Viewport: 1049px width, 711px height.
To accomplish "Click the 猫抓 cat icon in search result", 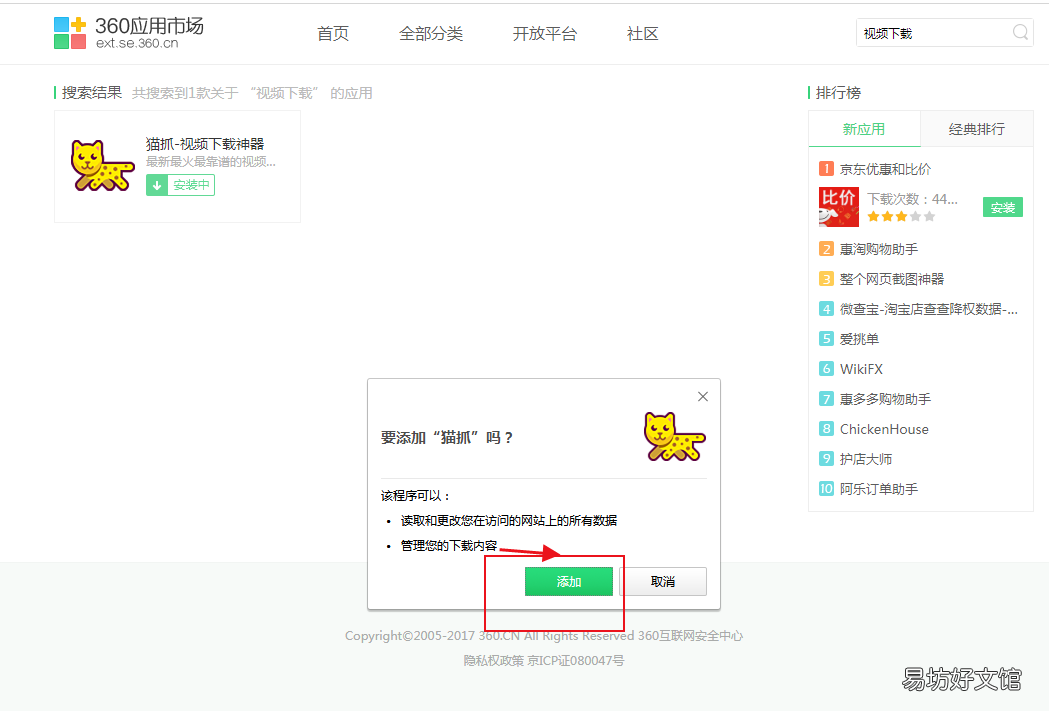I will click(102, 165).
